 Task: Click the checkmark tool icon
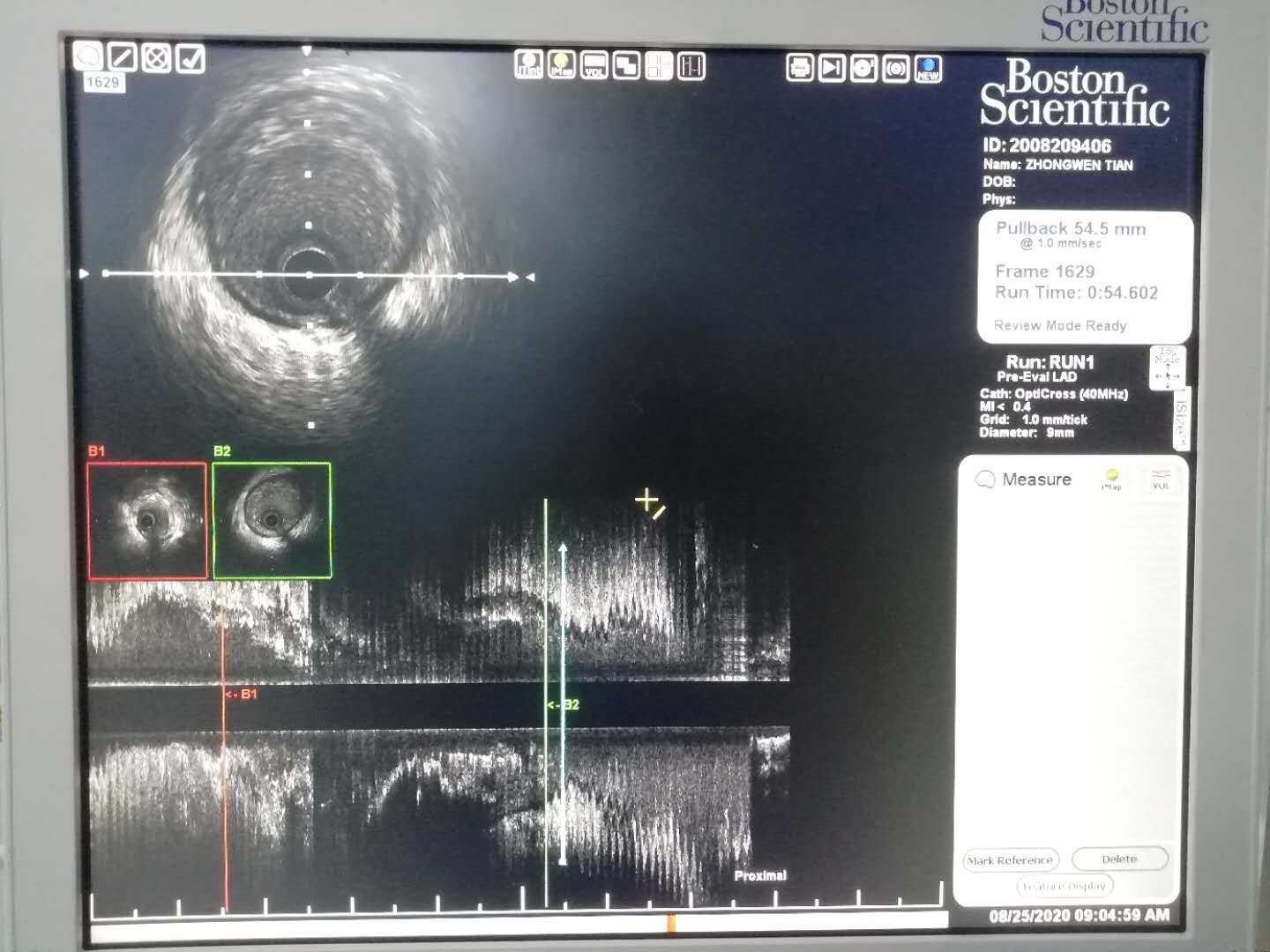click(190, 59)
